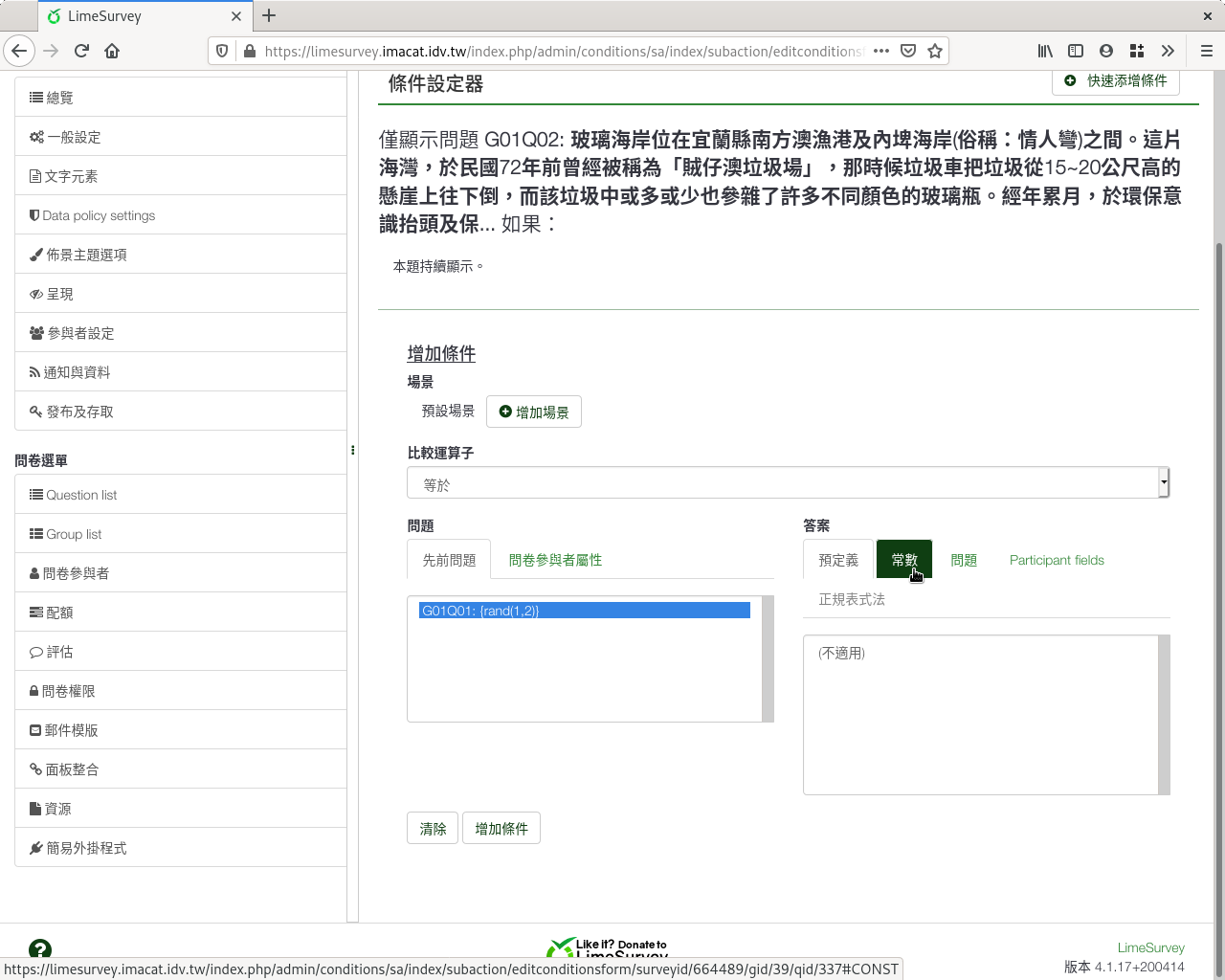Open Data policy settings sidebar item

pyautogui.click(x=181, y=215)
